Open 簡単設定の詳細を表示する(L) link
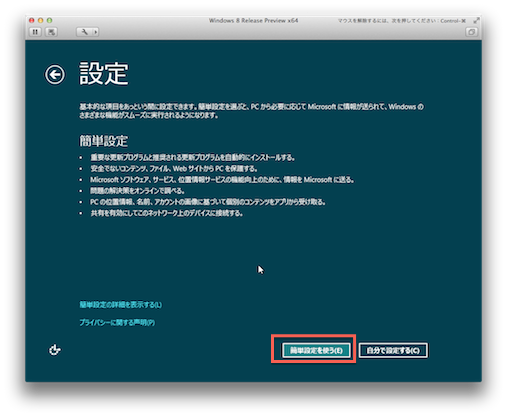Screen dimensions: 507x417 120,305
